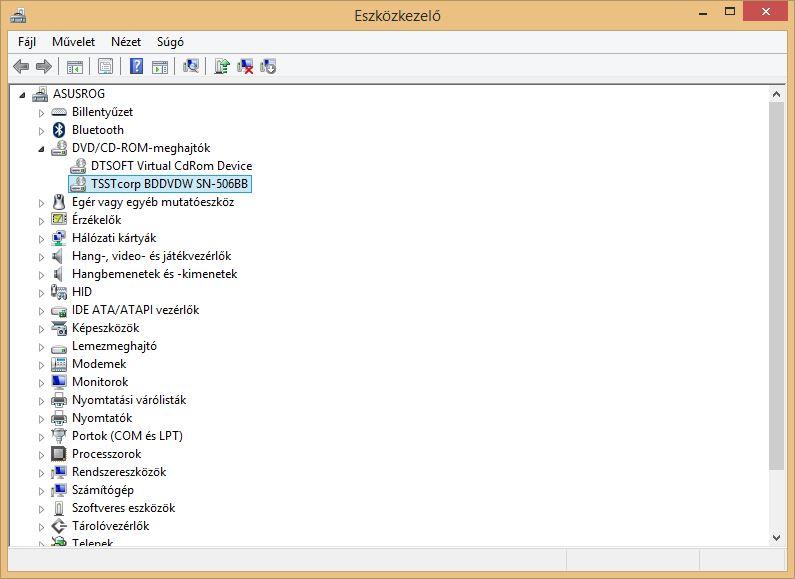Select the 'Rendszereszközök' label
Viewport: 795px width, 579px height.
(119, 472)
